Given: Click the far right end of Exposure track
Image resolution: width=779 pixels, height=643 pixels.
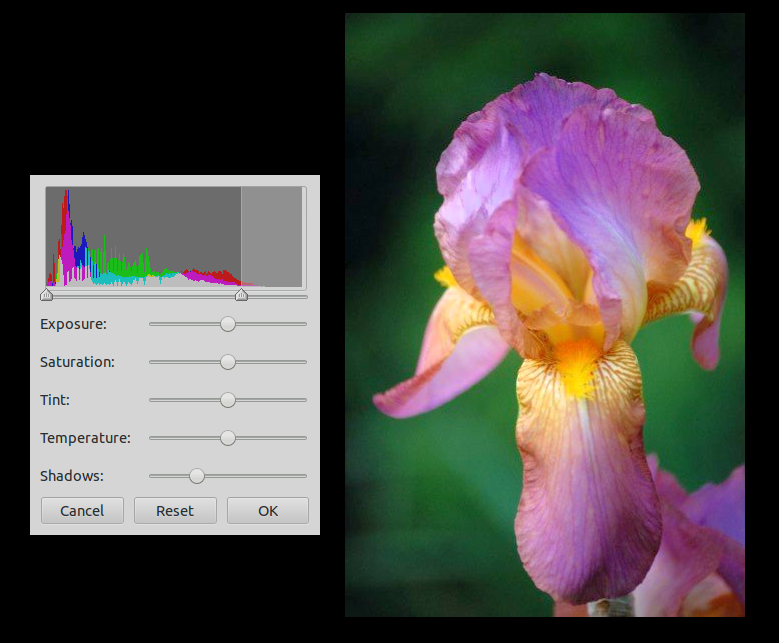Looking at the screenshot, I should pos(304,324).
